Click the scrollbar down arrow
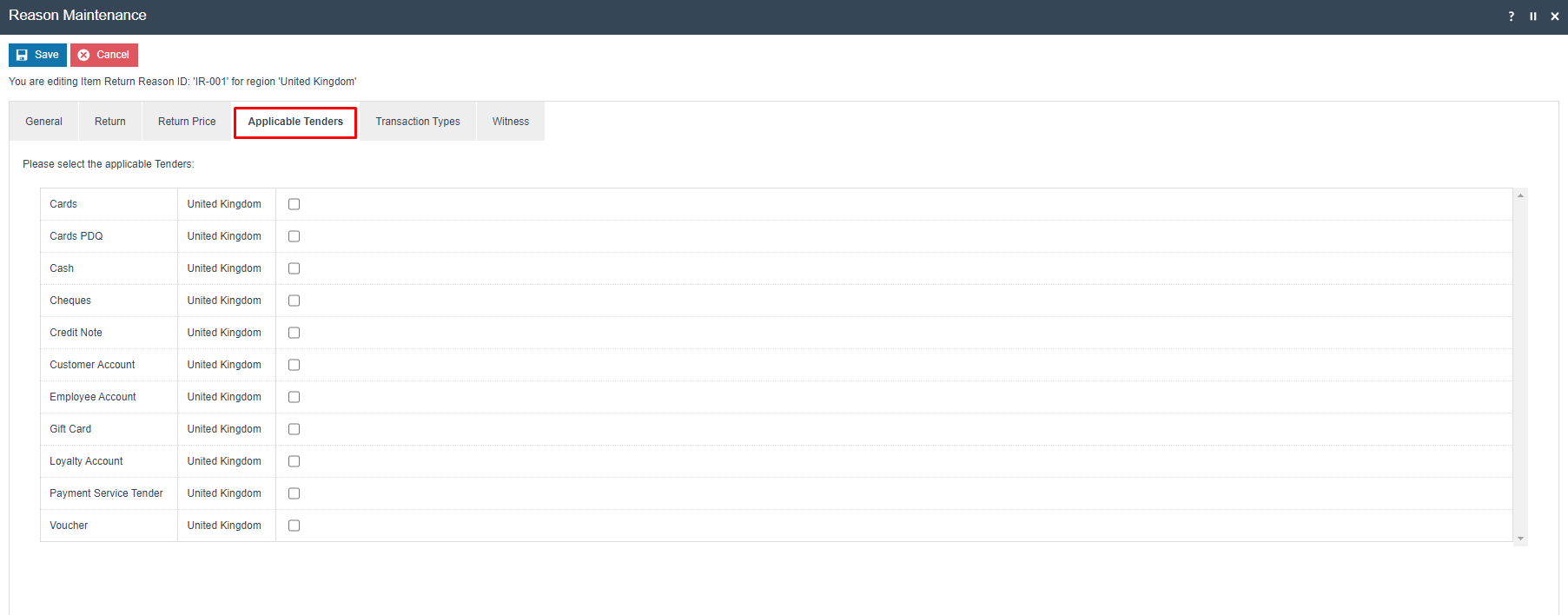Viewport: 1568px width, 615px height. pyautogui.click(x=1520, y=539)
